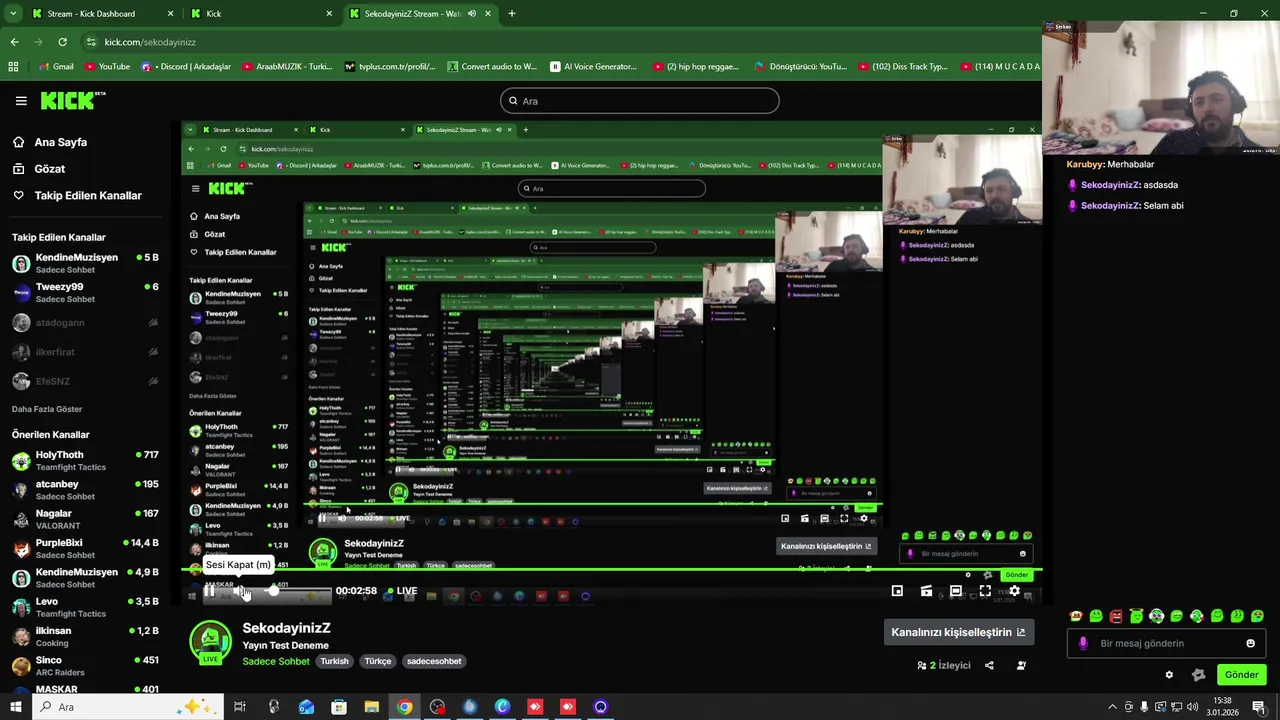
Task: Toggle theater mode in player
Action: (956, 591)
